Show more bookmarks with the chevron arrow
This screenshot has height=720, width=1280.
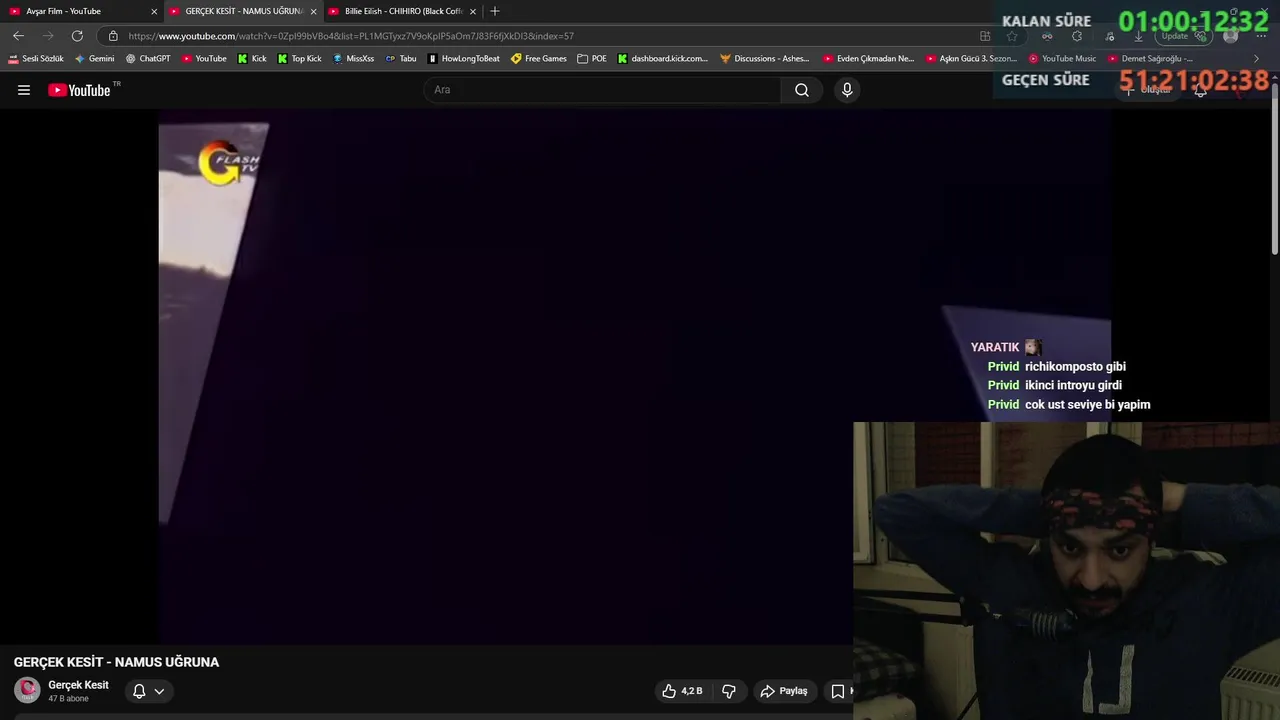click(1257, 59)
